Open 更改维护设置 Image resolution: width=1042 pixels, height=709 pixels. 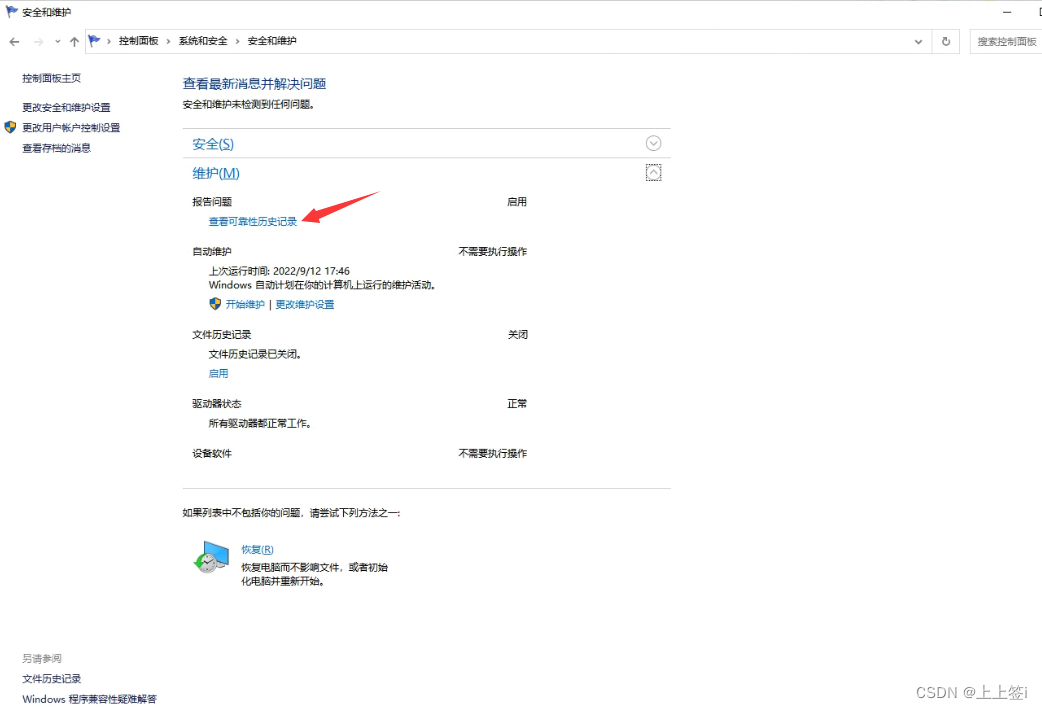[x=305, y=304]
